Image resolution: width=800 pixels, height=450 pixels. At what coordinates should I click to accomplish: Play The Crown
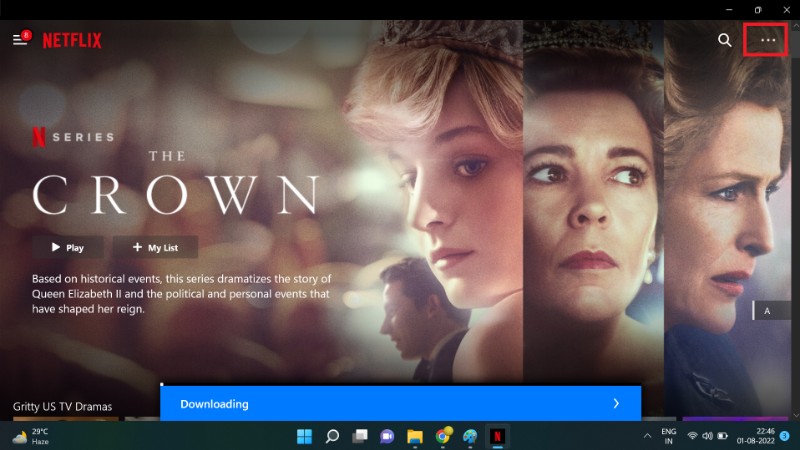click(68, 247)
